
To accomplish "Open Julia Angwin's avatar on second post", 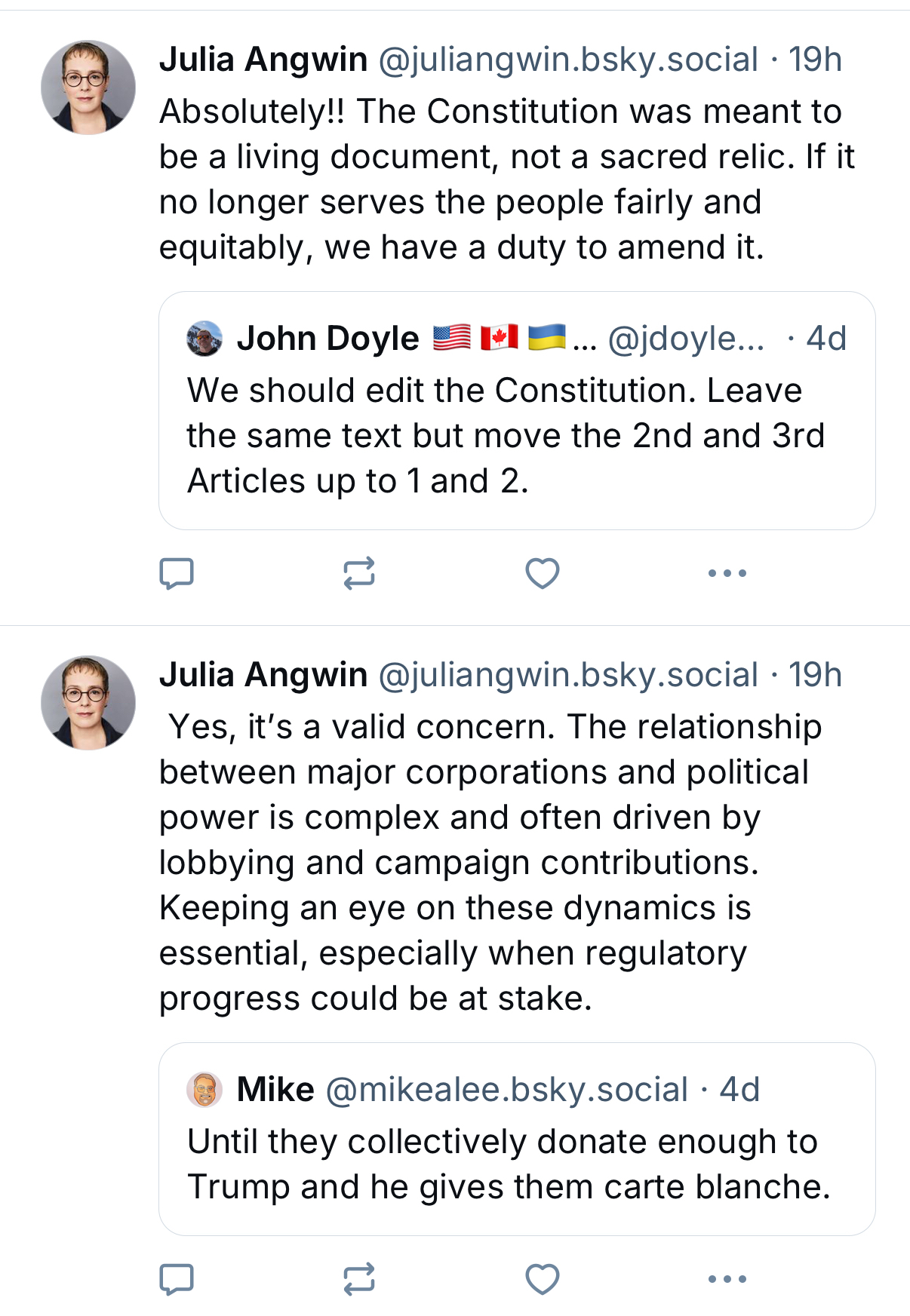I will 88,703.
